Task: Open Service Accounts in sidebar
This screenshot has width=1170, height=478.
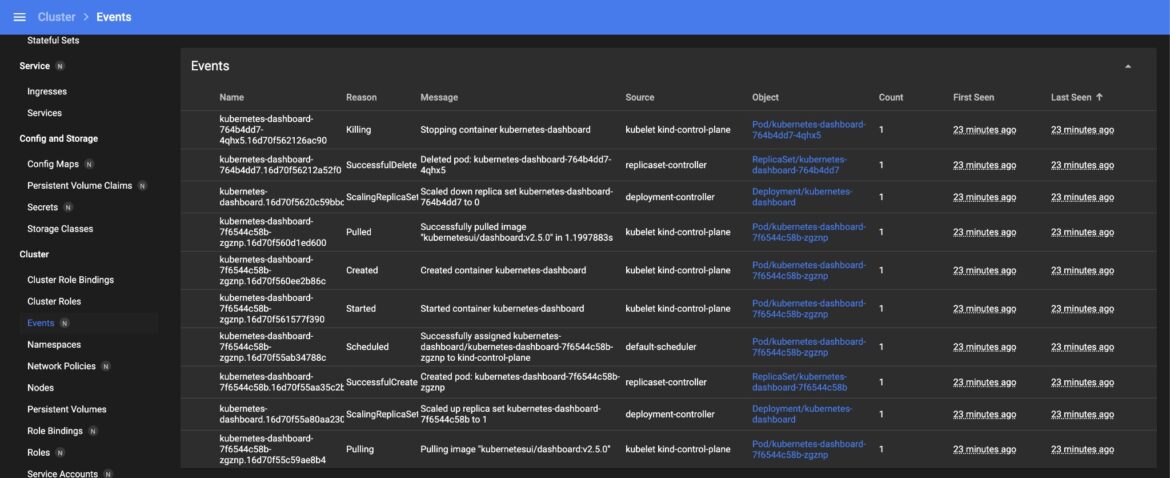Action: (63, 474)
